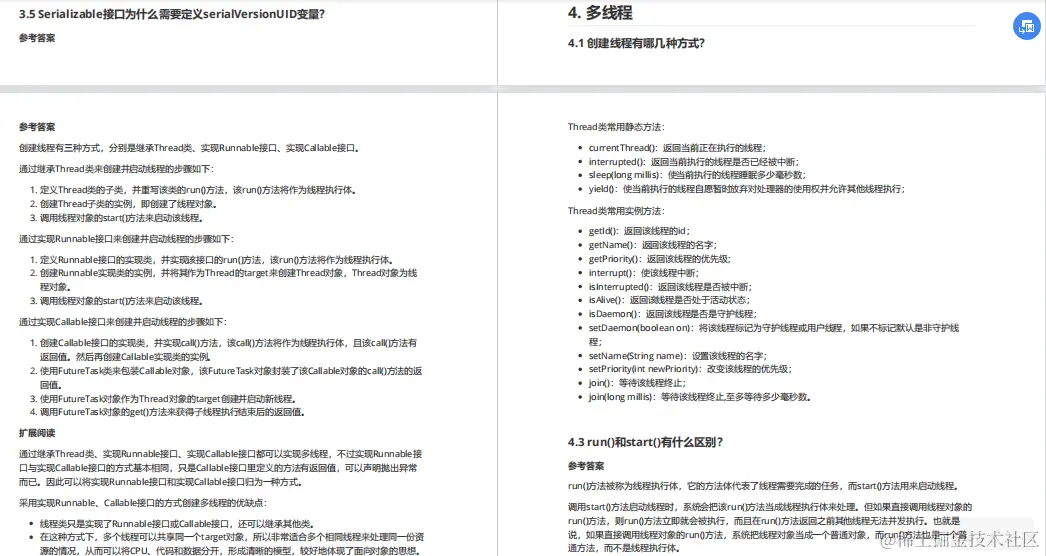Click bullet 'setDaemon(boolean on)'

tap(774, 334)
